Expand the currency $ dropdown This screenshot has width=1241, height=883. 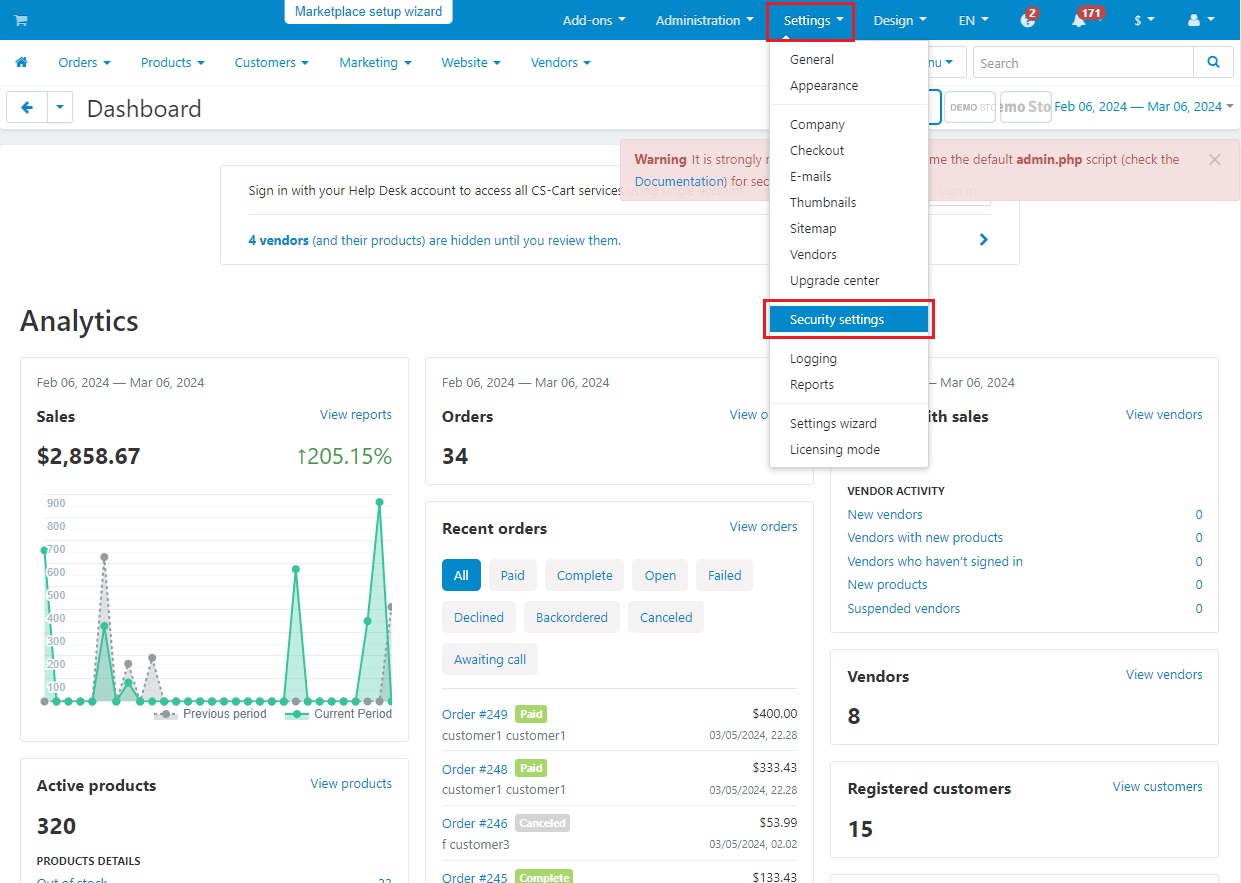(1144, 20)
